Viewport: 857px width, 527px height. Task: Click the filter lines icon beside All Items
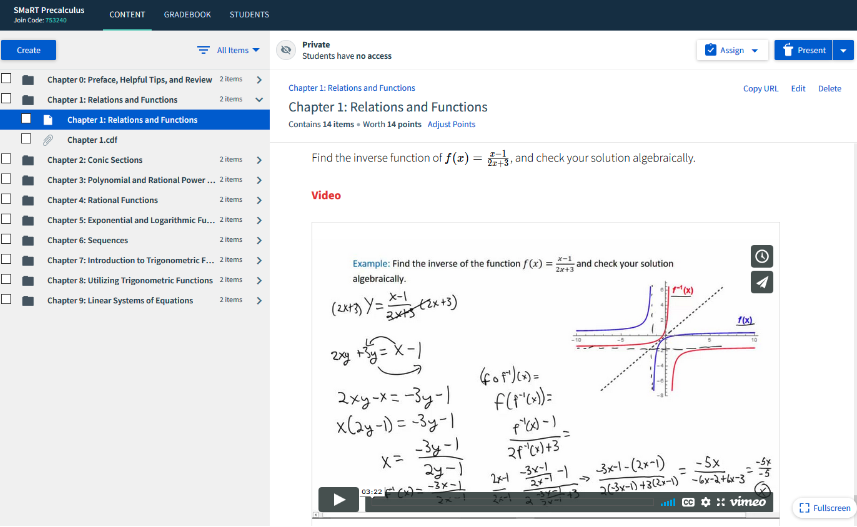[x=203, y=50]
